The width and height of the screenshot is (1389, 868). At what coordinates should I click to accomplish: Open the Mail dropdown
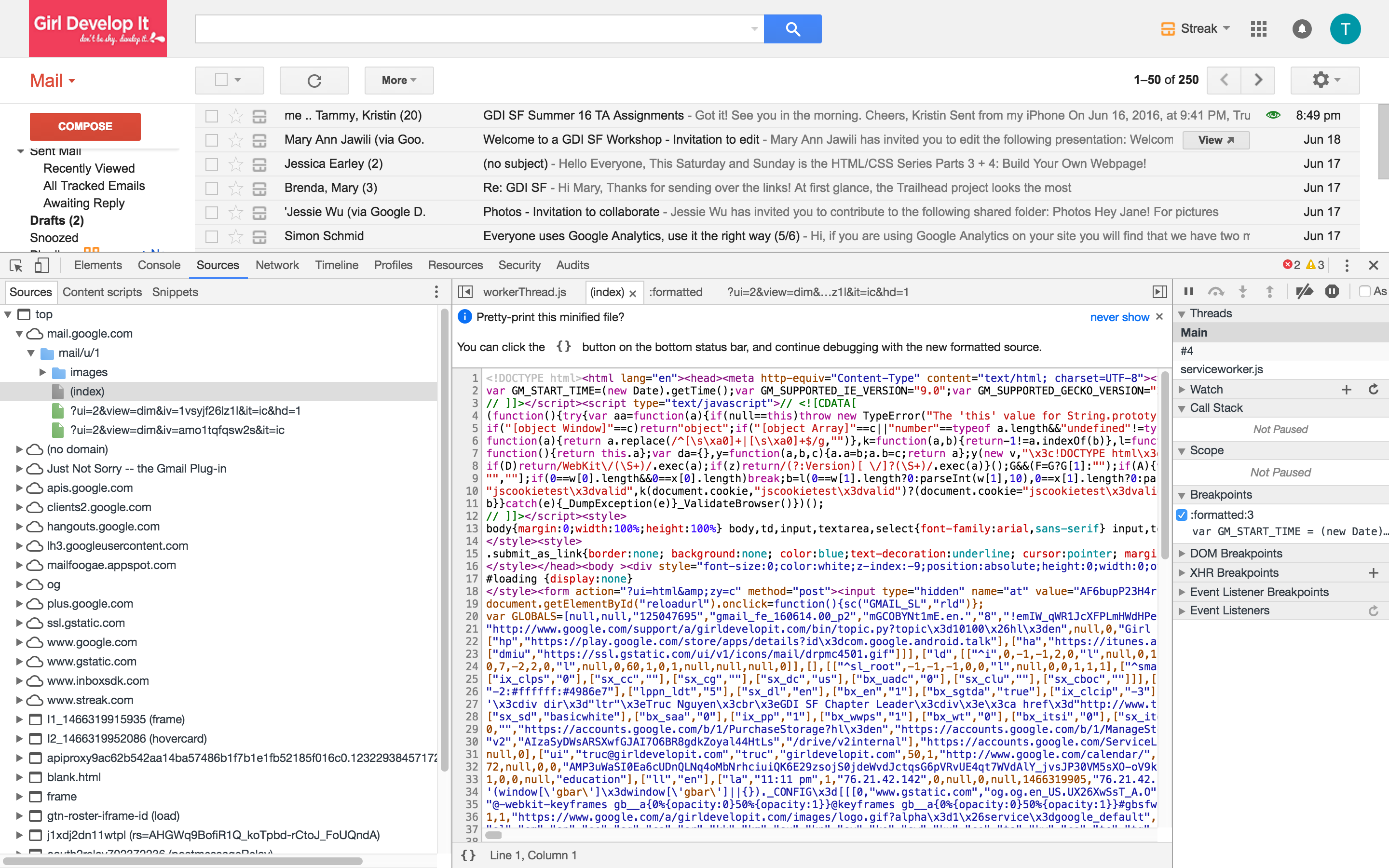pos(52,81)
